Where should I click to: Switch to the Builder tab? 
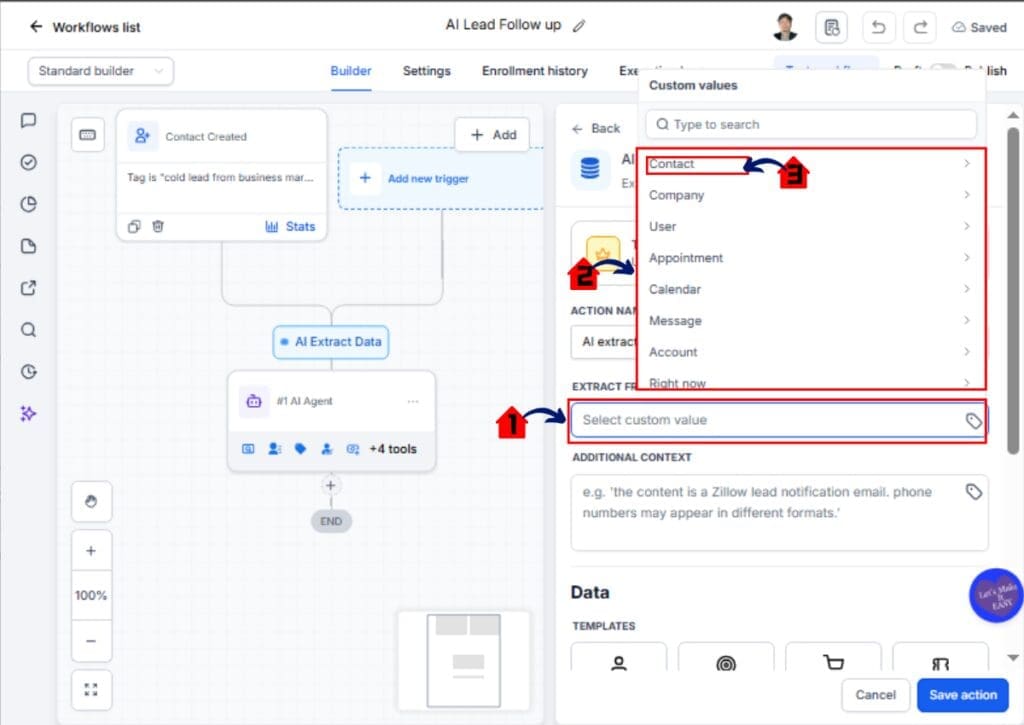coord(351,71)
